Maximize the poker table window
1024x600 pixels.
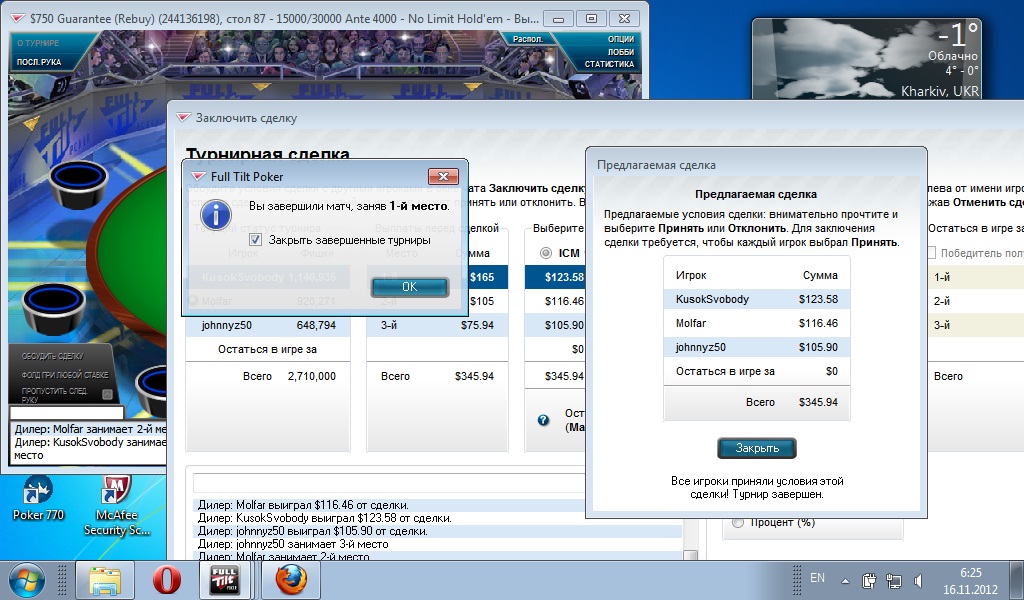click(591, 18)
